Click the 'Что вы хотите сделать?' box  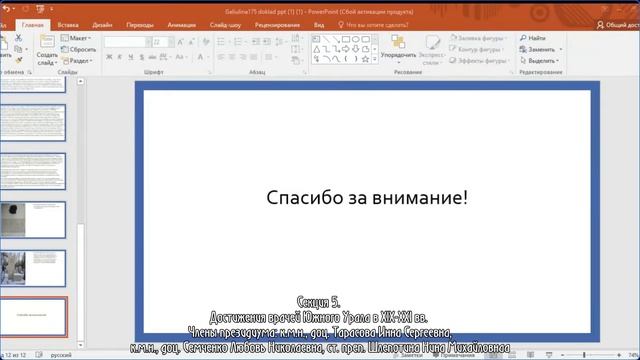coord(373,25)
